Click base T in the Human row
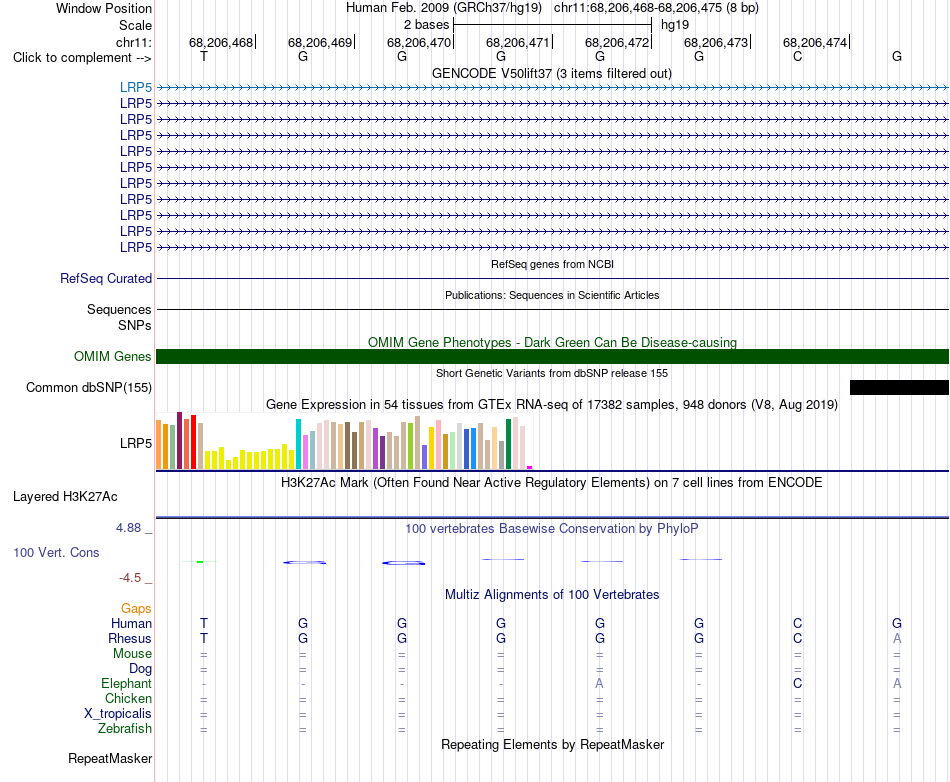This screenshot has width=950, height=782. (204, 623)
